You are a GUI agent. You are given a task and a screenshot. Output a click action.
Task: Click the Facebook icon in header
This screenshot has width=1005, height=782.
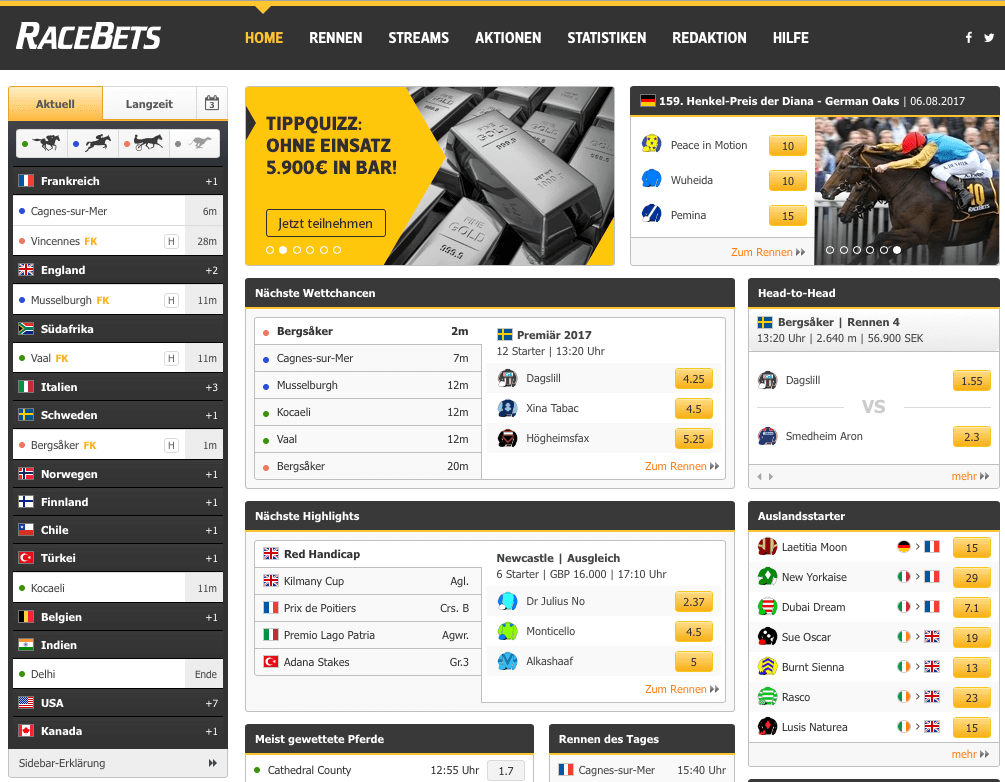click(x=968, y=38)
